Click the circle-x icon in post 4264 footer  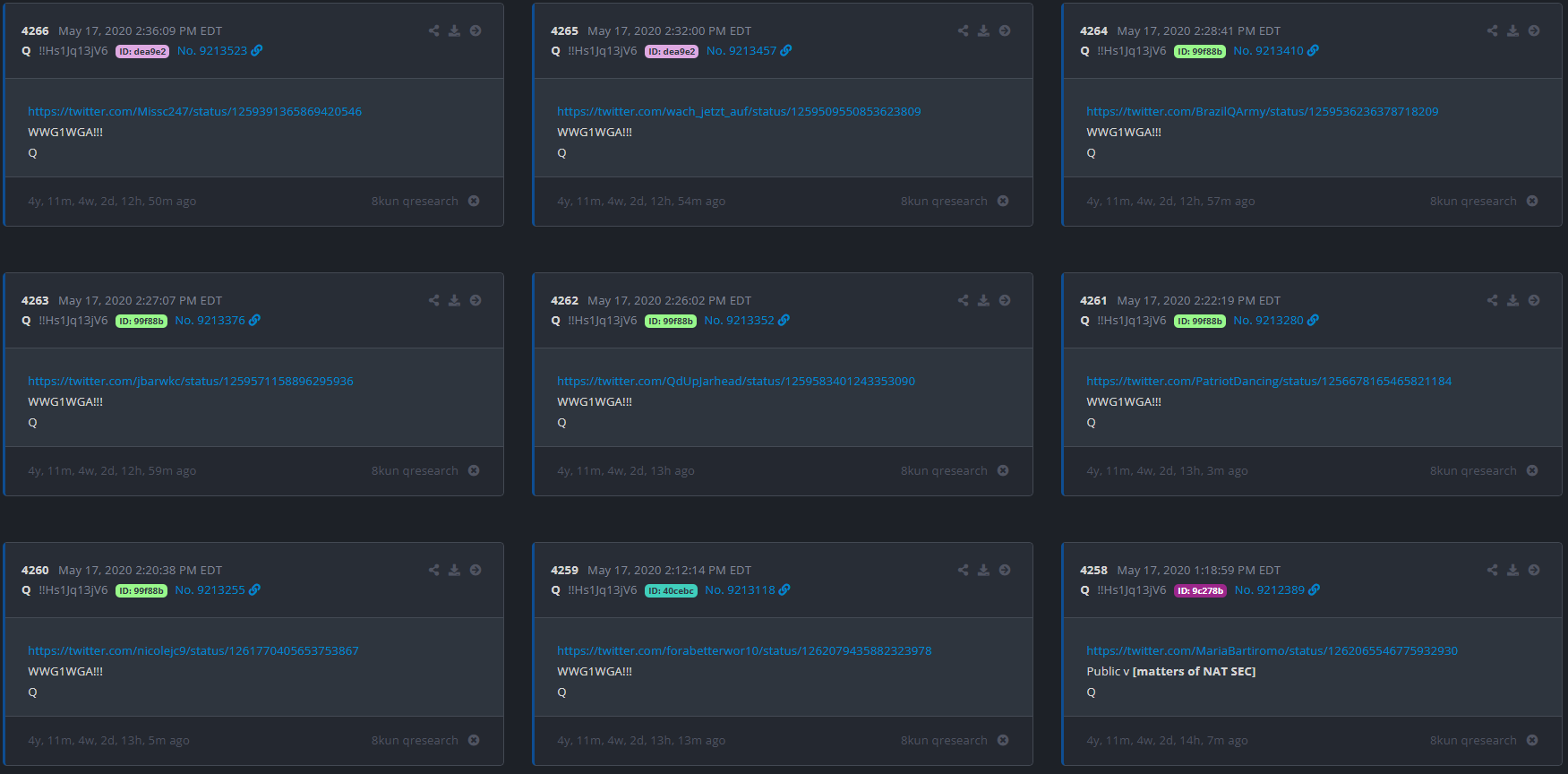(1532, 201)
